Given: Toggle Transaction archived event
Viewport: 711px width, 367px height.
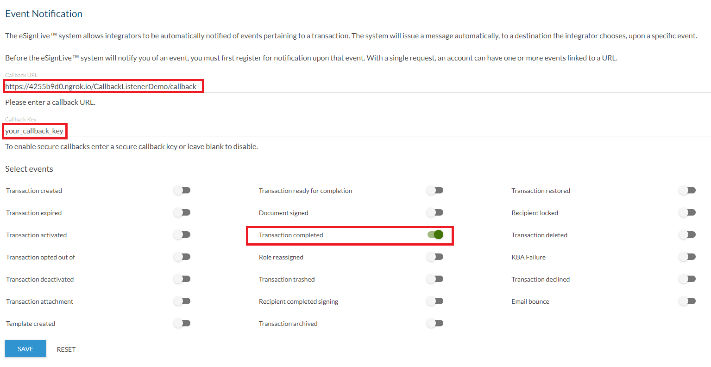Looking at the screenshot, I should click(x=435, y=323).
